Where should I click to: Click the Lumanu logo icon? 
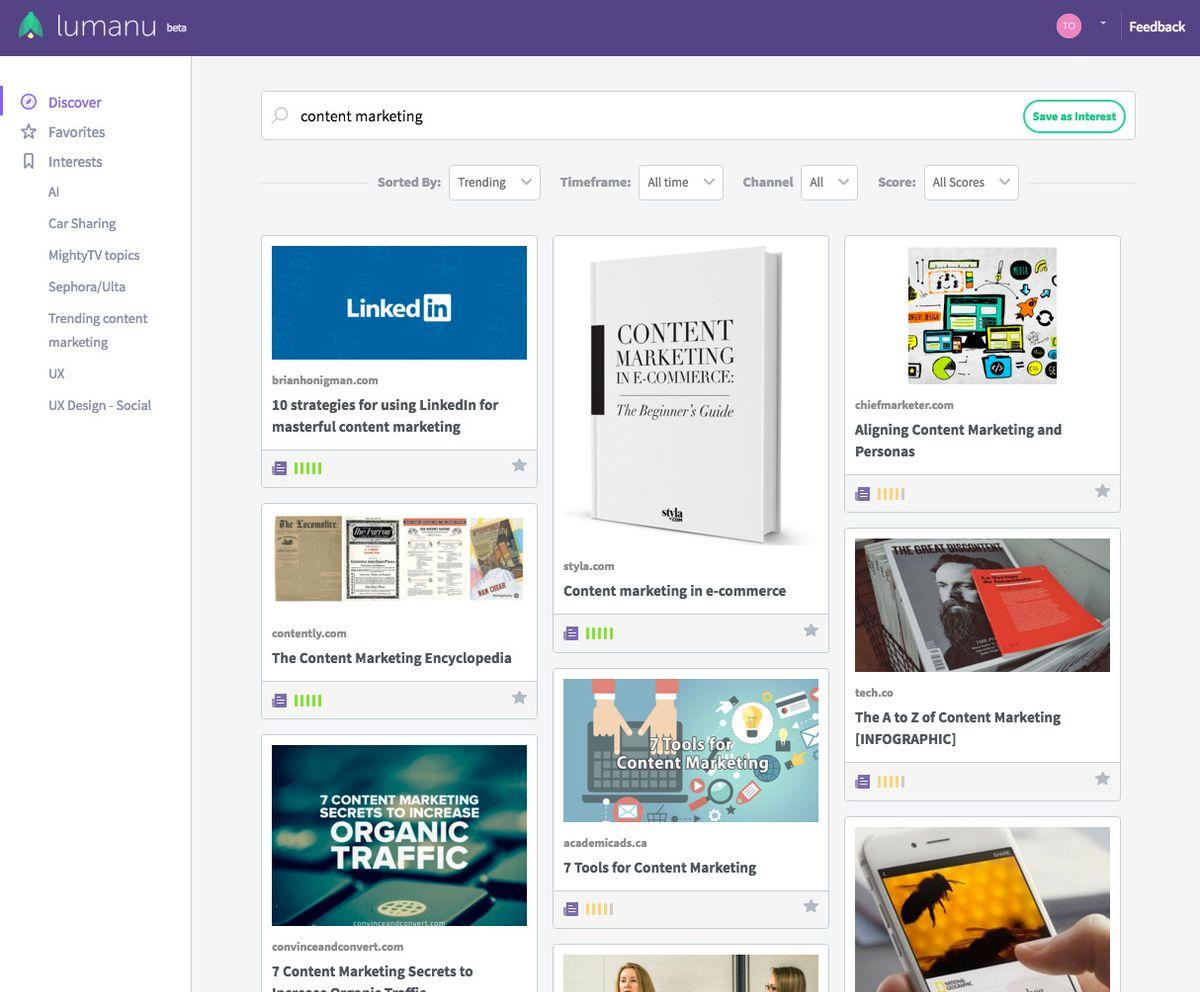point(31,26)
